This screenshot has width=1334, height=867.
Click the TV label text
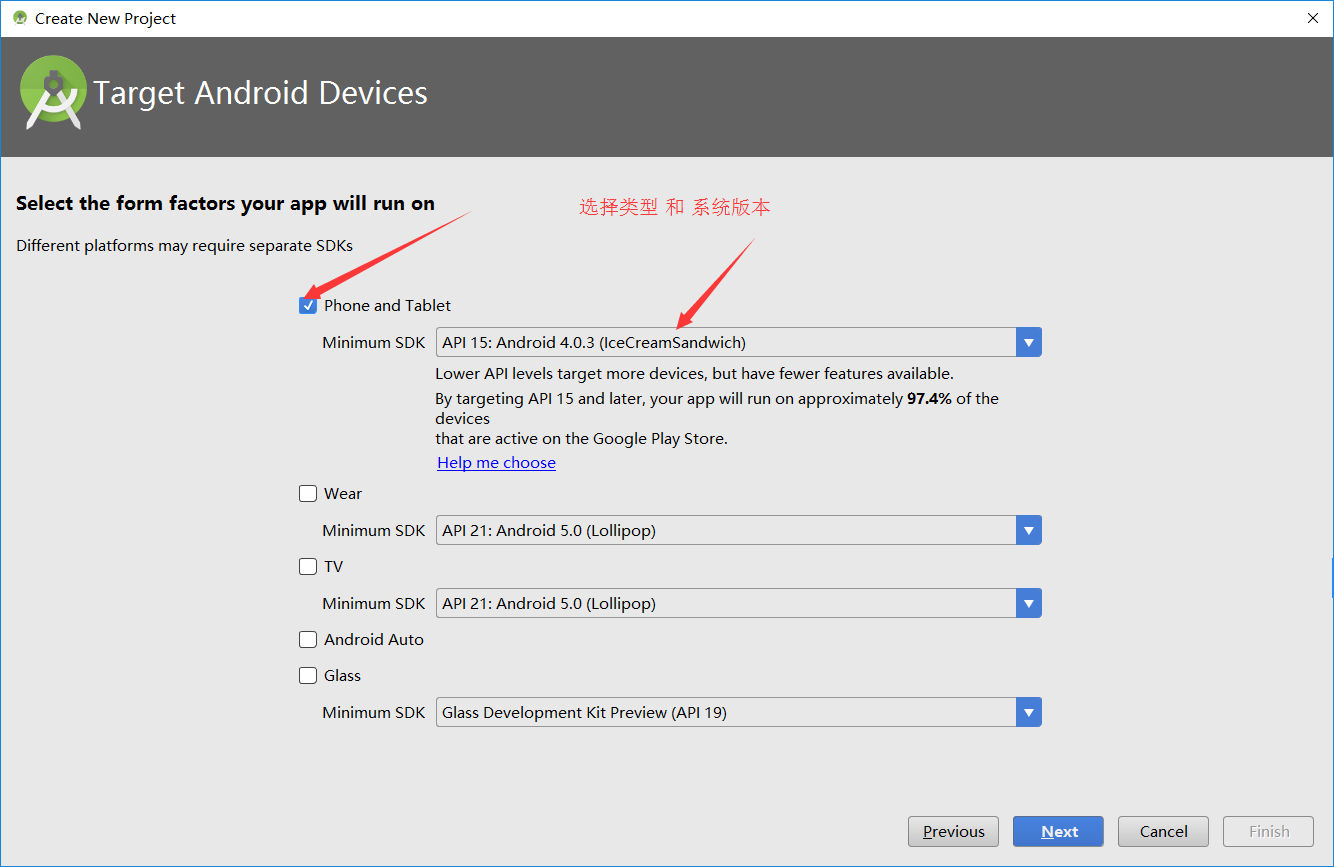point(333,567)
